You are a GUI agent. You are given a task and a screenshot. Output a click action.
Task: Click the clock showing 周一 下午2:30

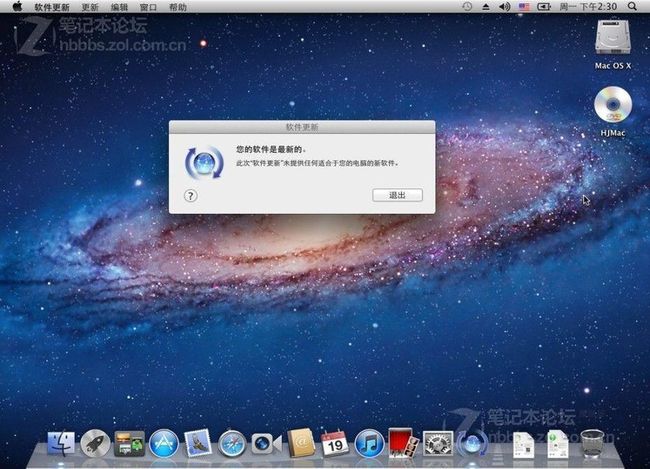pos(588,7)
